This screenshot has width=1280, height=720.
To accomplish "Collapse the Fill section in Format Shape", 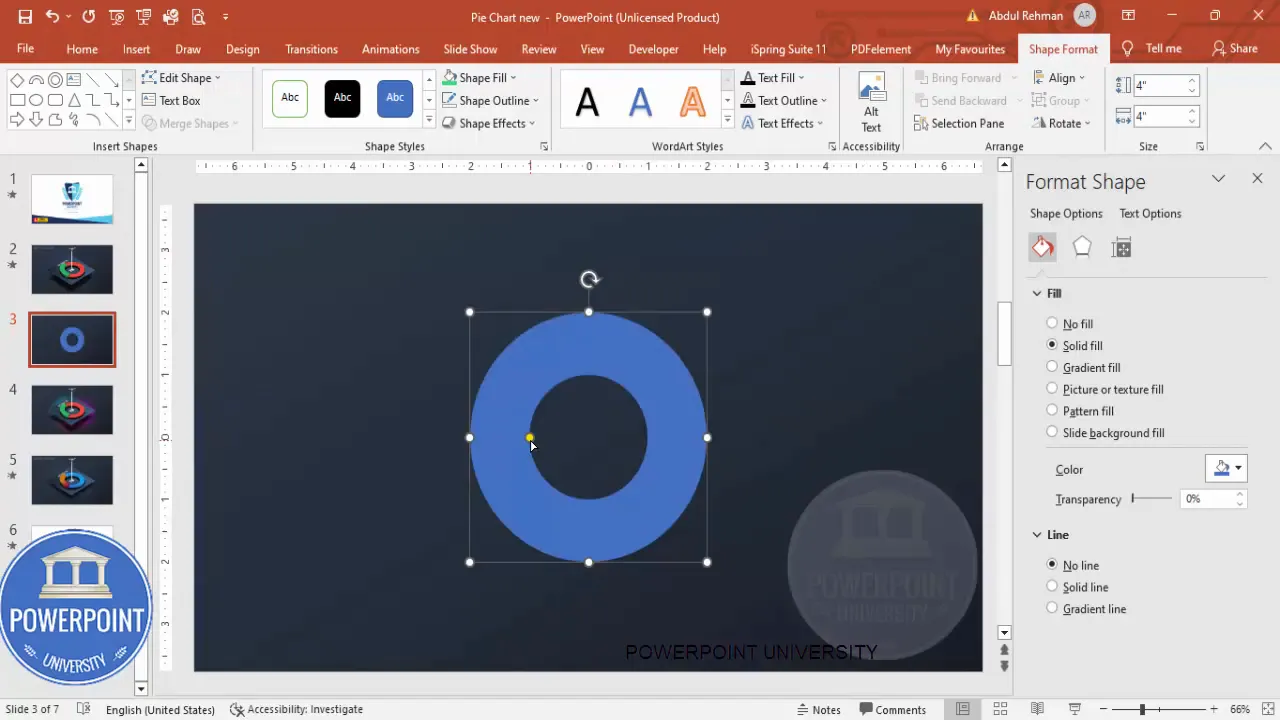I will 1037,293.
